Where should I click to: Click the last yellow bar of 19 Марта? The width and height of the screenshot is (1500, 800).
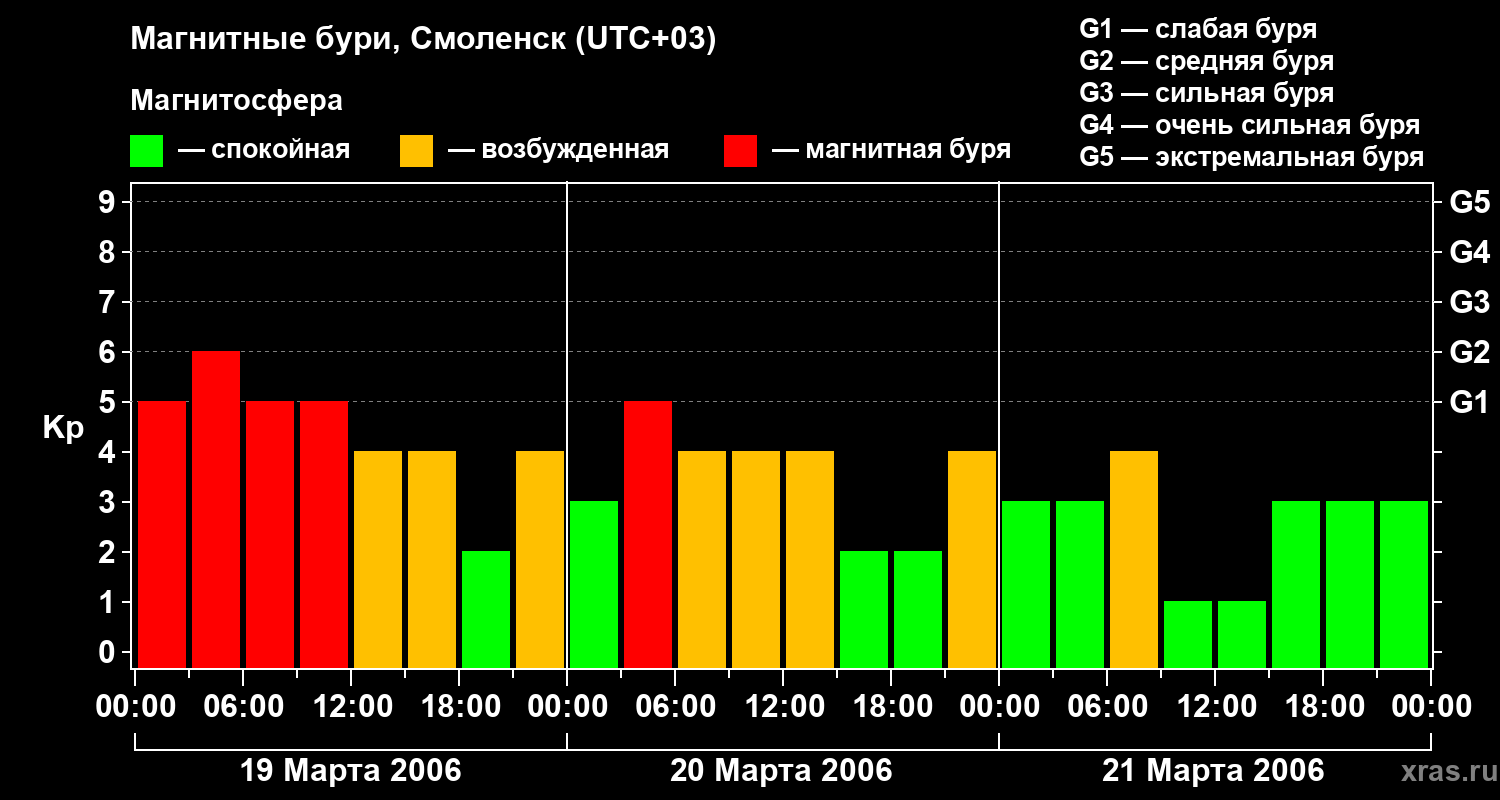coord(540,559)
